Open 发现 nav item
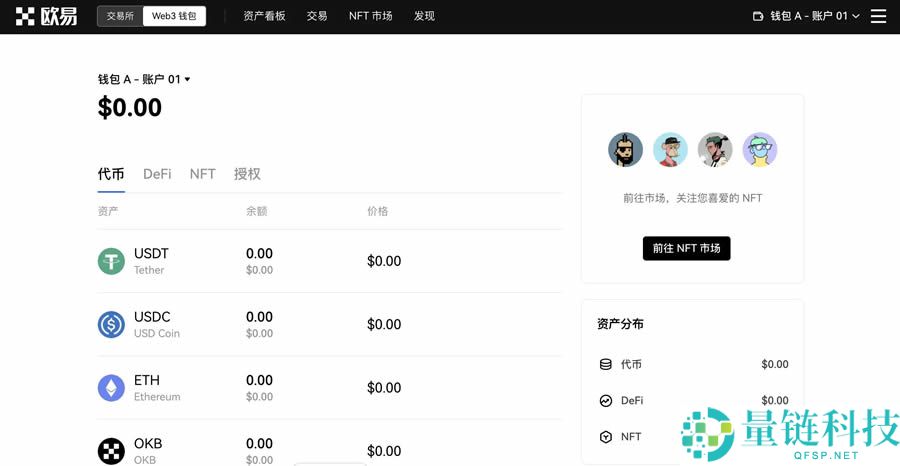This screenshot has height=466, width=900. (424, 16)
